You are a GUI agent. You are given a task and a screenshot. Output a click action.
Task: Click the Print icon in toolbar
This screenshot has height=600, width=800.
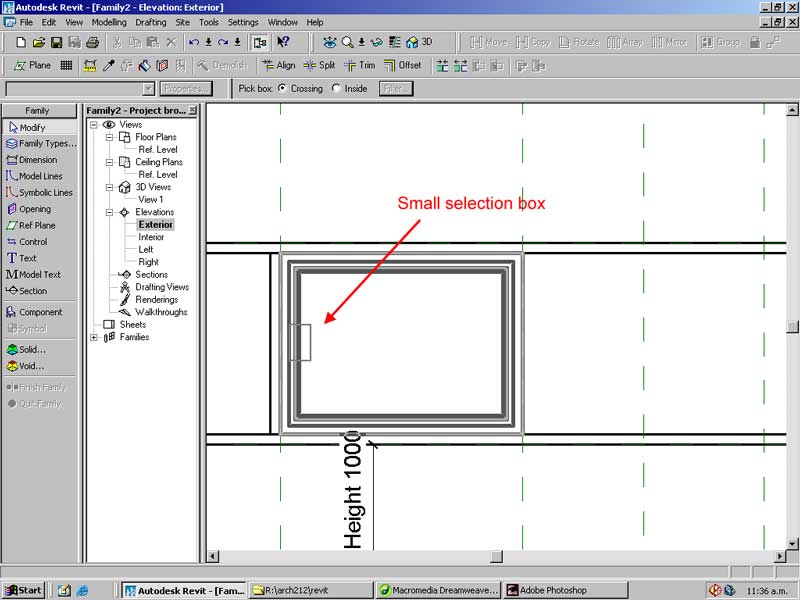92,42
